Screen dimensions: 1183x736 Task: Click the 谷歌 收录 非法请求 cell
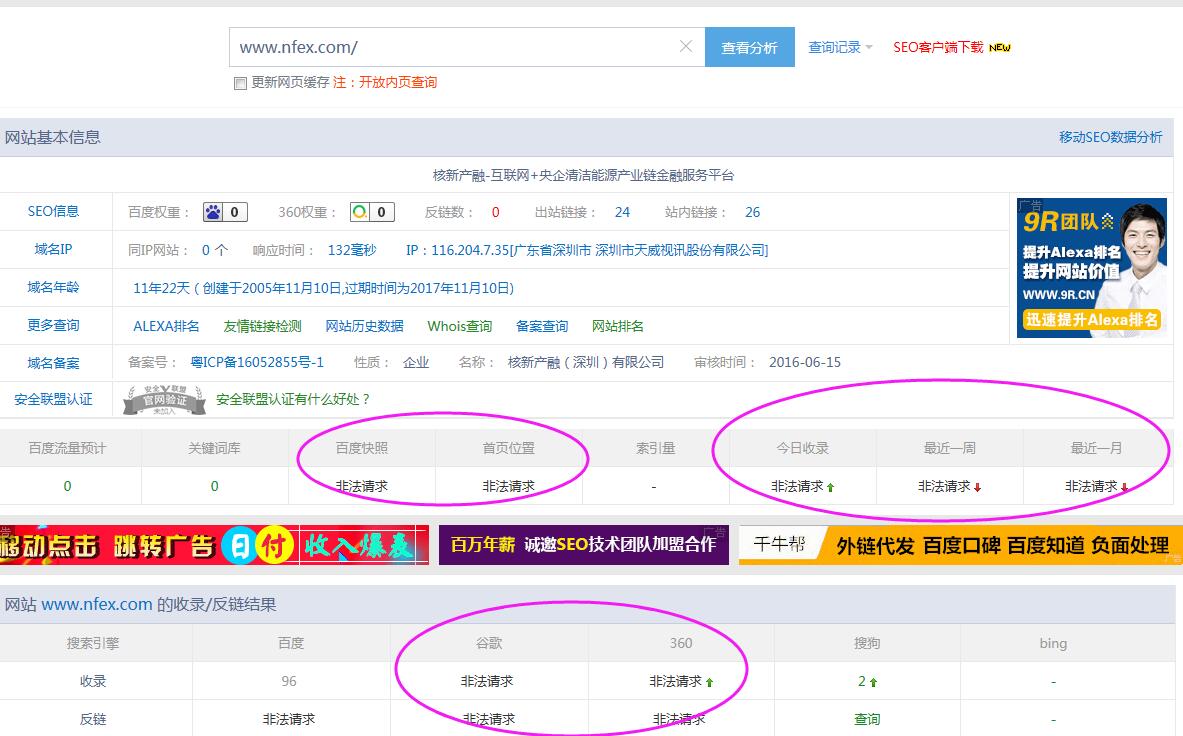489,682
